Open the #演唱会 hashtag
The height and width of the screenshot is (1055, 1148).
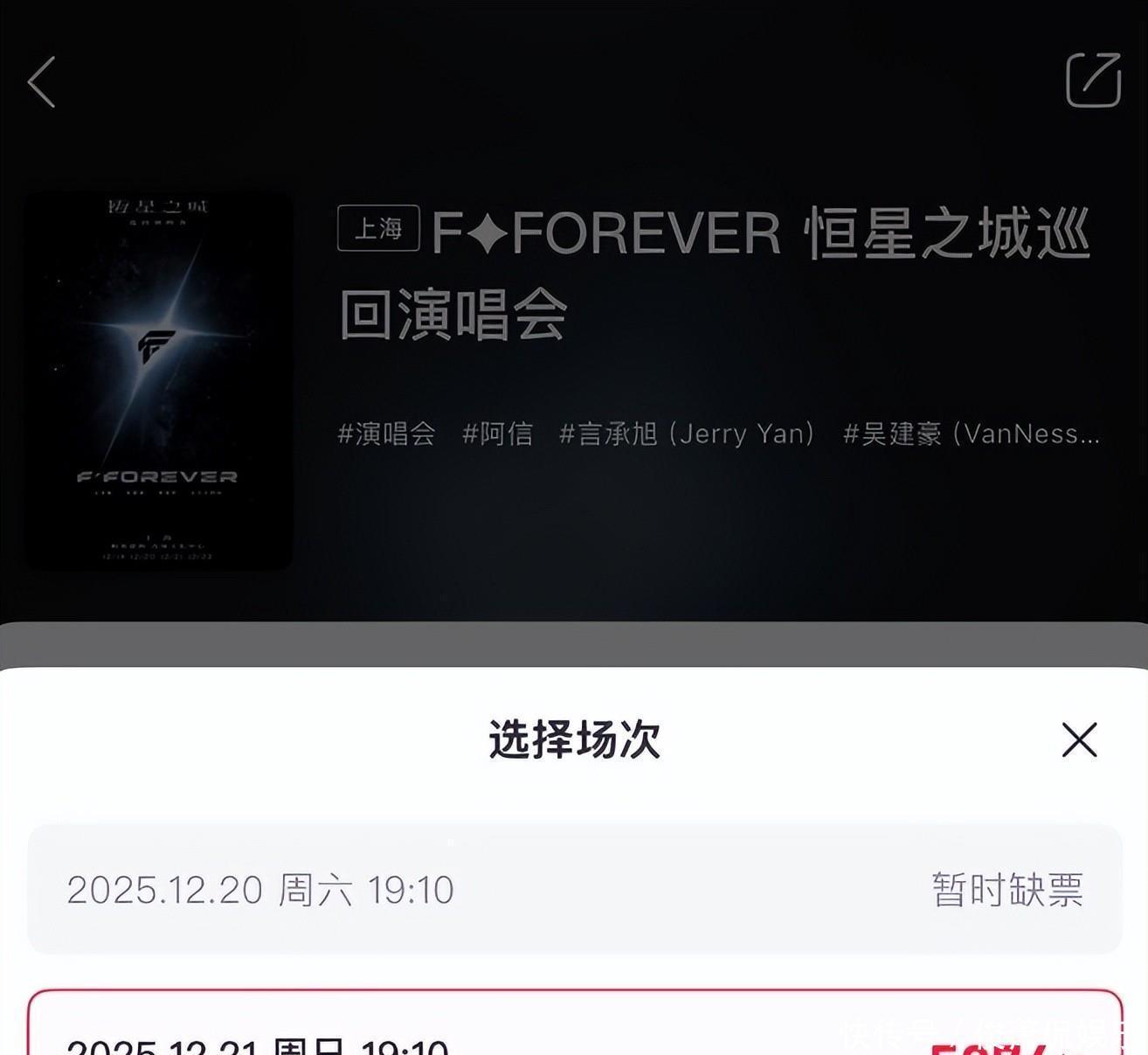point(386,434)
